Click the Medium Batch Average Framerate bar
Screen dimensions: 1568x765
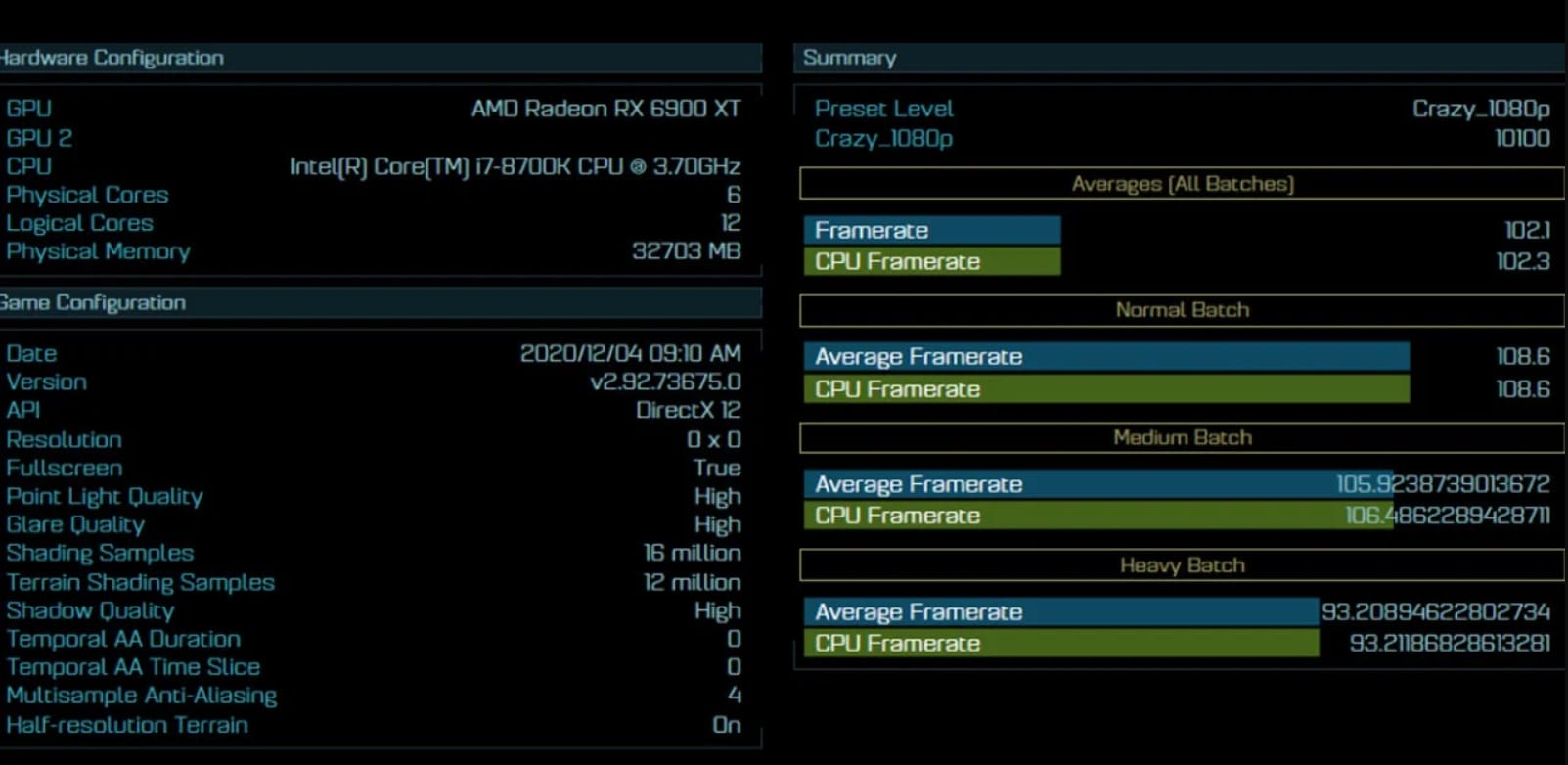tap(1076, 484)
